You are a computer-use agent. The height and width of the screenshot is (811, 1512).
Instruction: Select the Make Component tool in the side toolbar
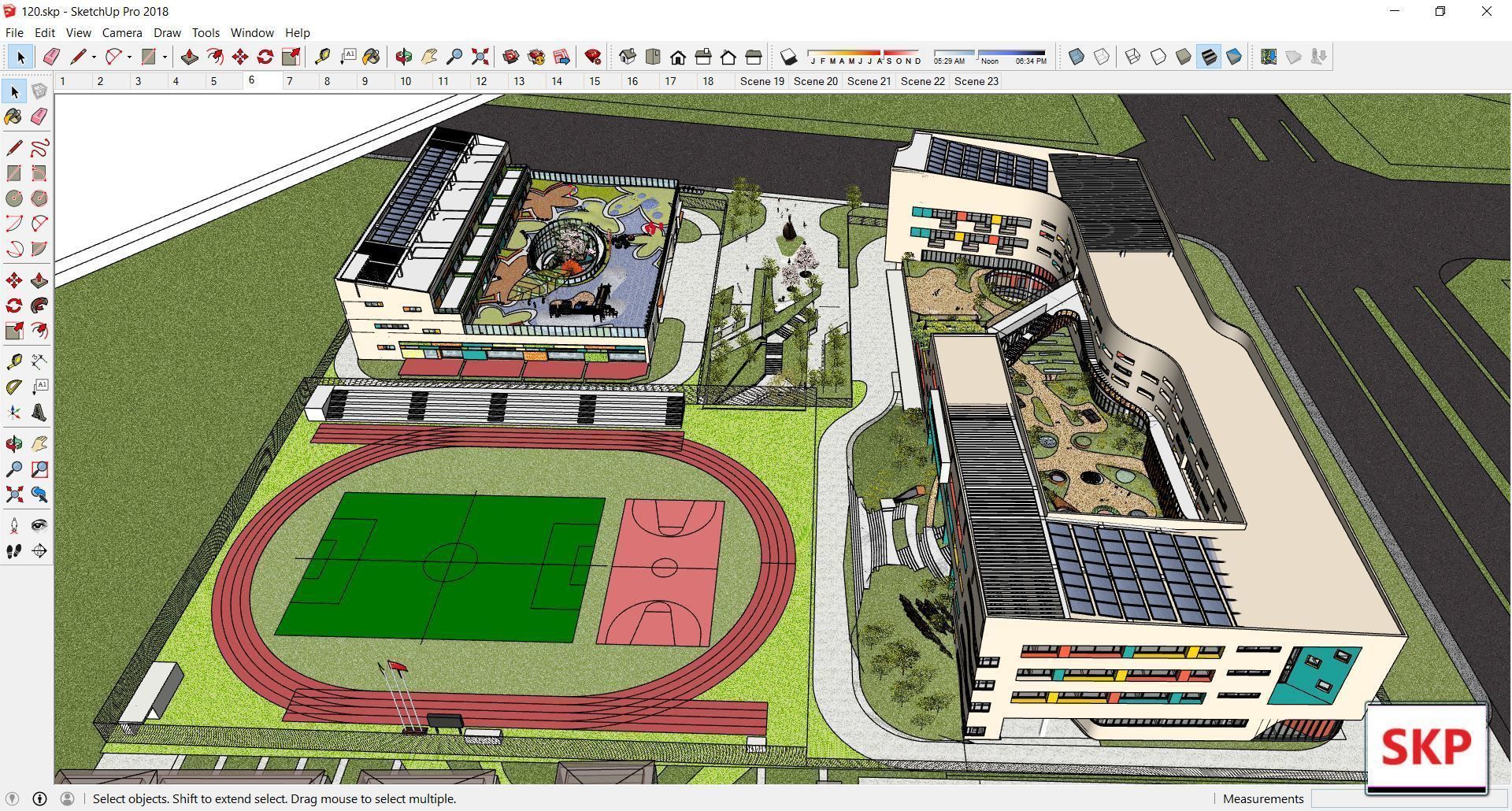[x=39, y=91]
